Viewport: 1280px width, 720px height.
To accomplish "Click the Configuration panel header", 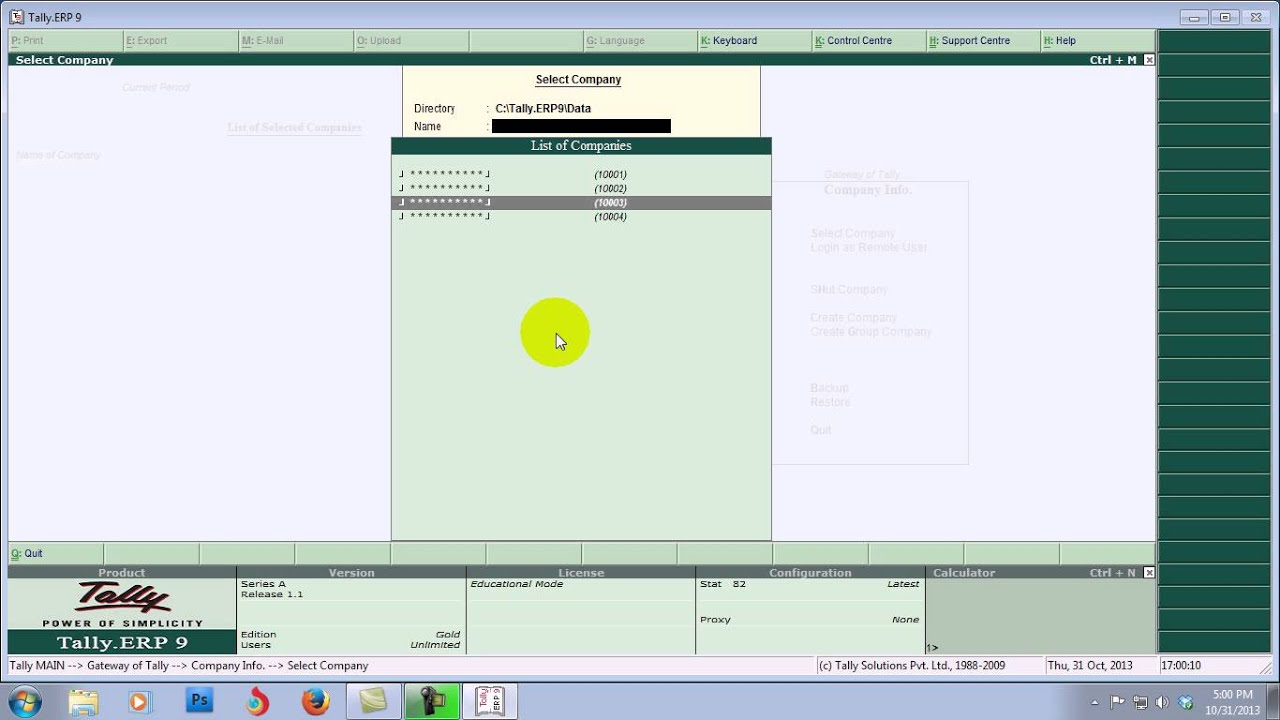I will [810, 573].
